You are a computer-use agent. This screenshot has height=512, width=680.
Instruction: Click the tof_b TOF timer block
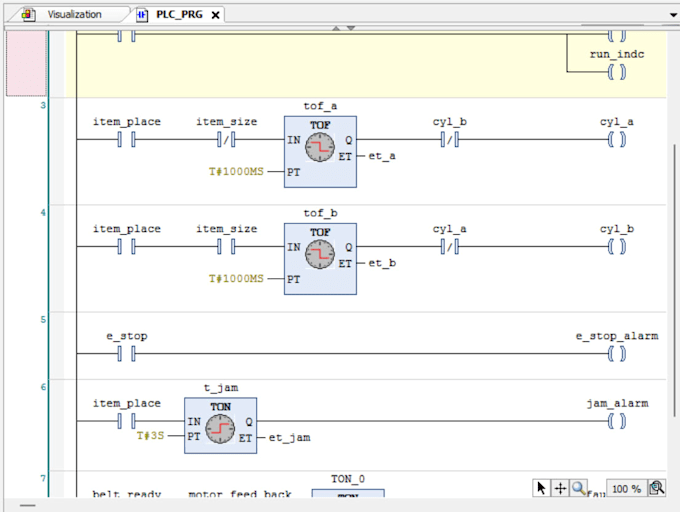(x=320, y=259)
